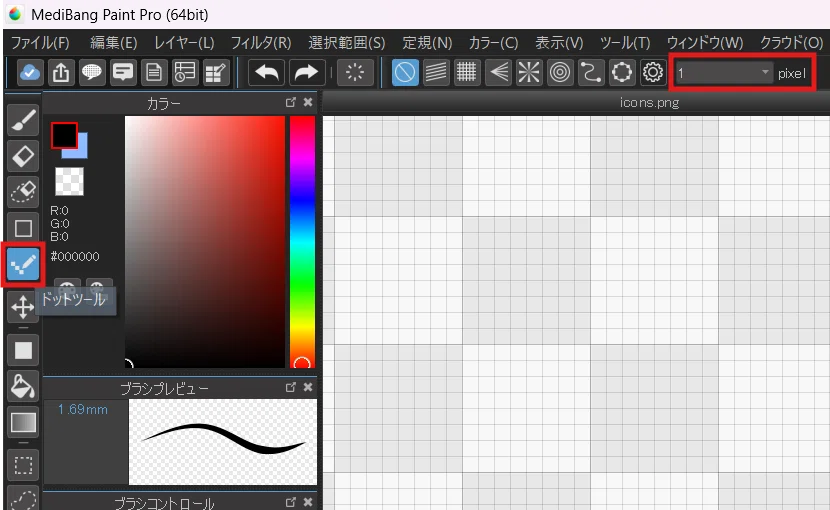Select the Gradient tool
The width and height of the screenshot is (830, 510).
[x=23, y=422]
